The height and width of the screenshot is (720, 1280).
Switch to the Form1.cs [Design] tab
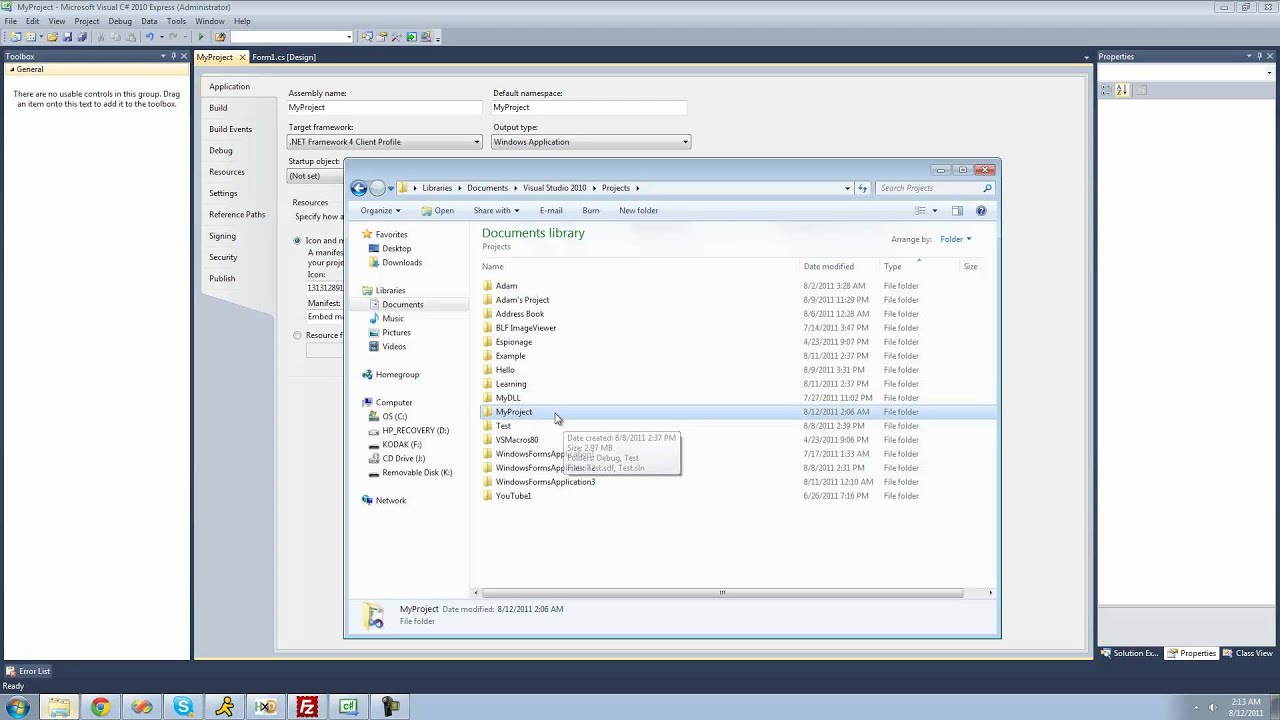tap(284, 57)
